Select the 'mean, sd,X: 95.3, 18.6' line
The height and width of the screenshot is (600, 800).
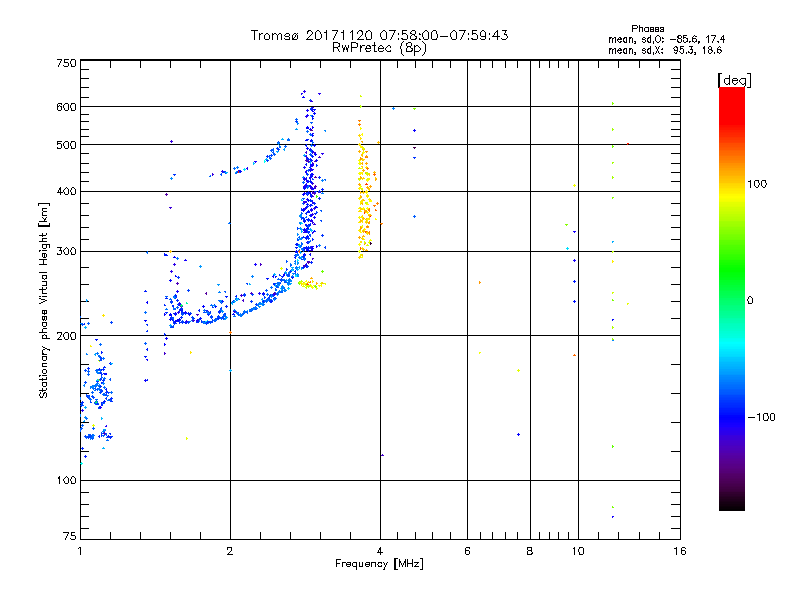tap(665, 50)
